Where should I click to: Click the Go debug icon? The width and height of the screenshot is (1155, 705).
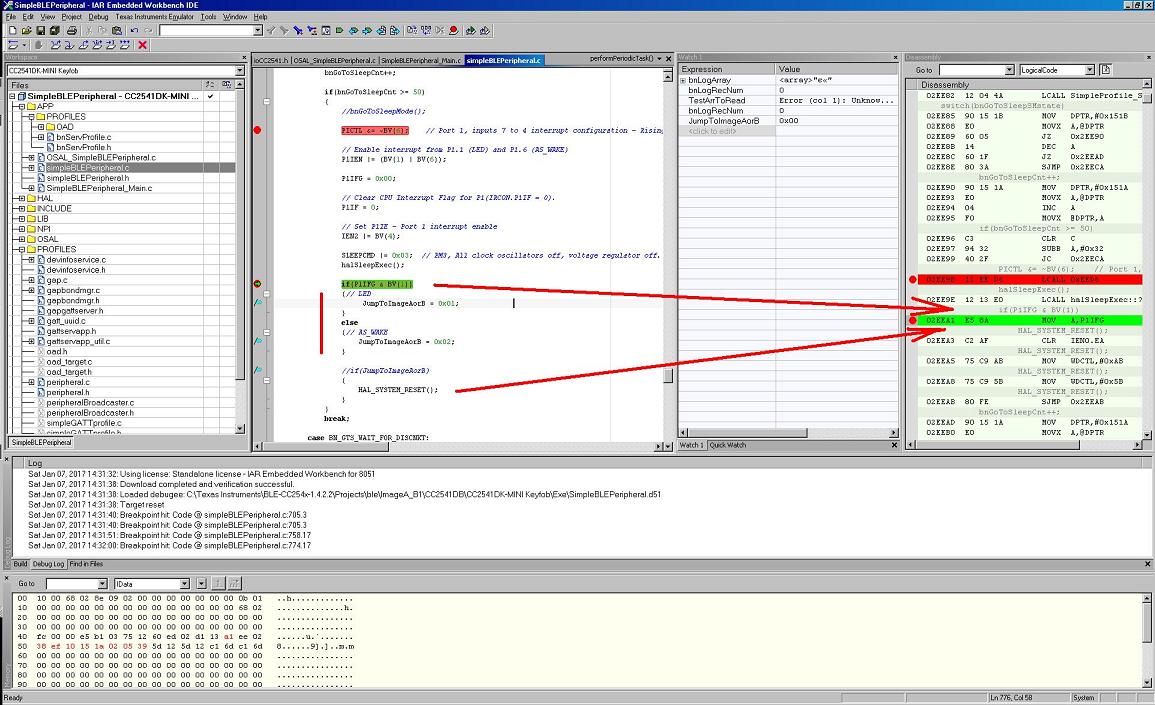point(124,45)
